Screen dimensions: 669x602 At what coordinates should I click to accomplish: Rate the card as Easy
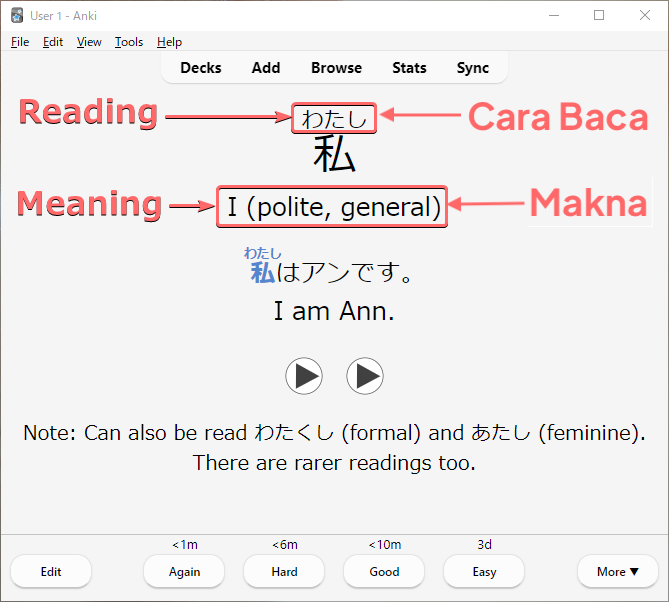click(x=484, y=572)
